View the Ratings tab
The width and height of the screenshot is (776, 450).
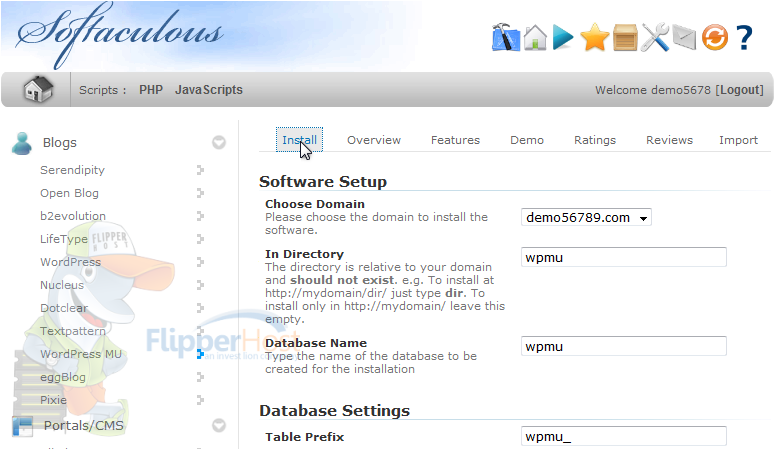[x=595, y=140]
